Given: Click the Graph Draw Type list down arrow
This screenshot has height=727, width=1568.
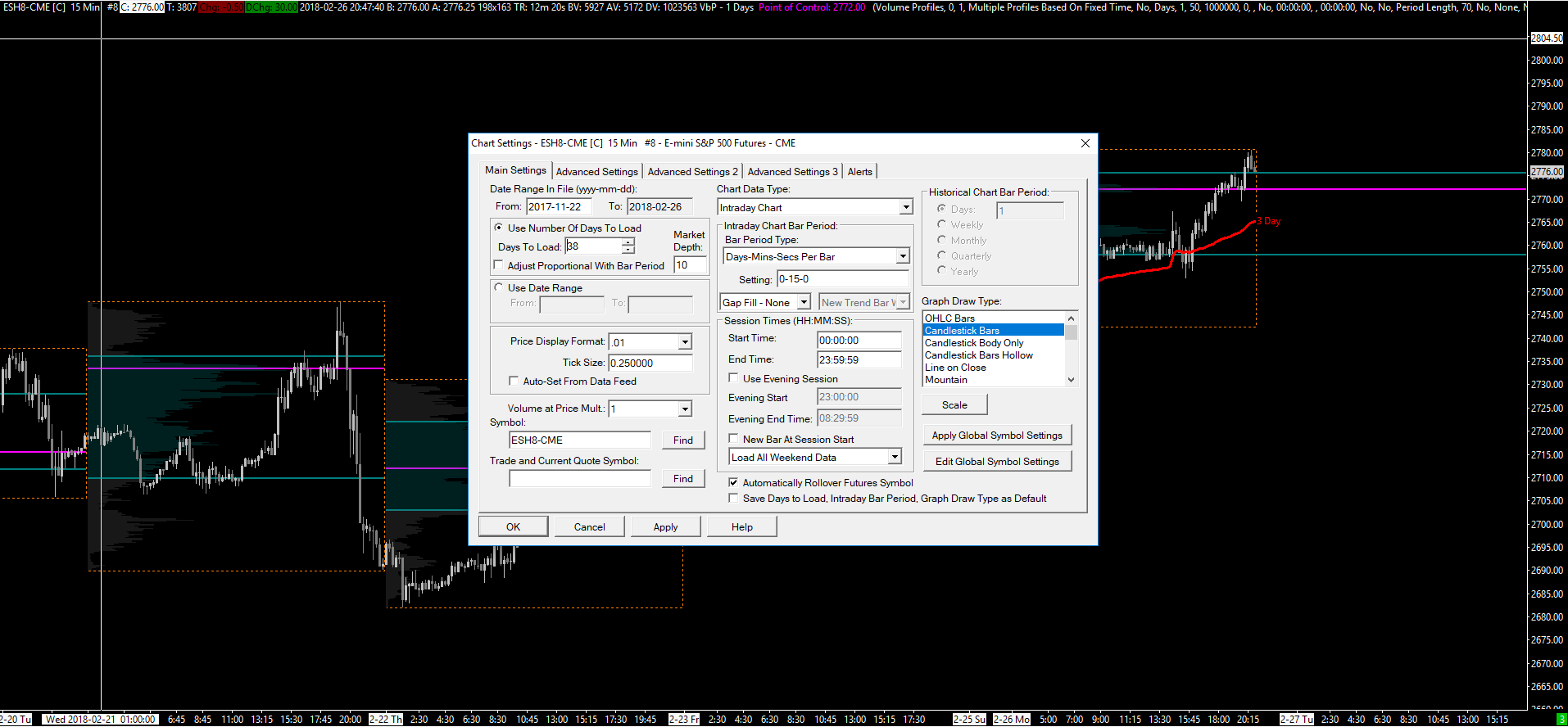Looking at the screenshot, I should click(x=1071, y=379).
